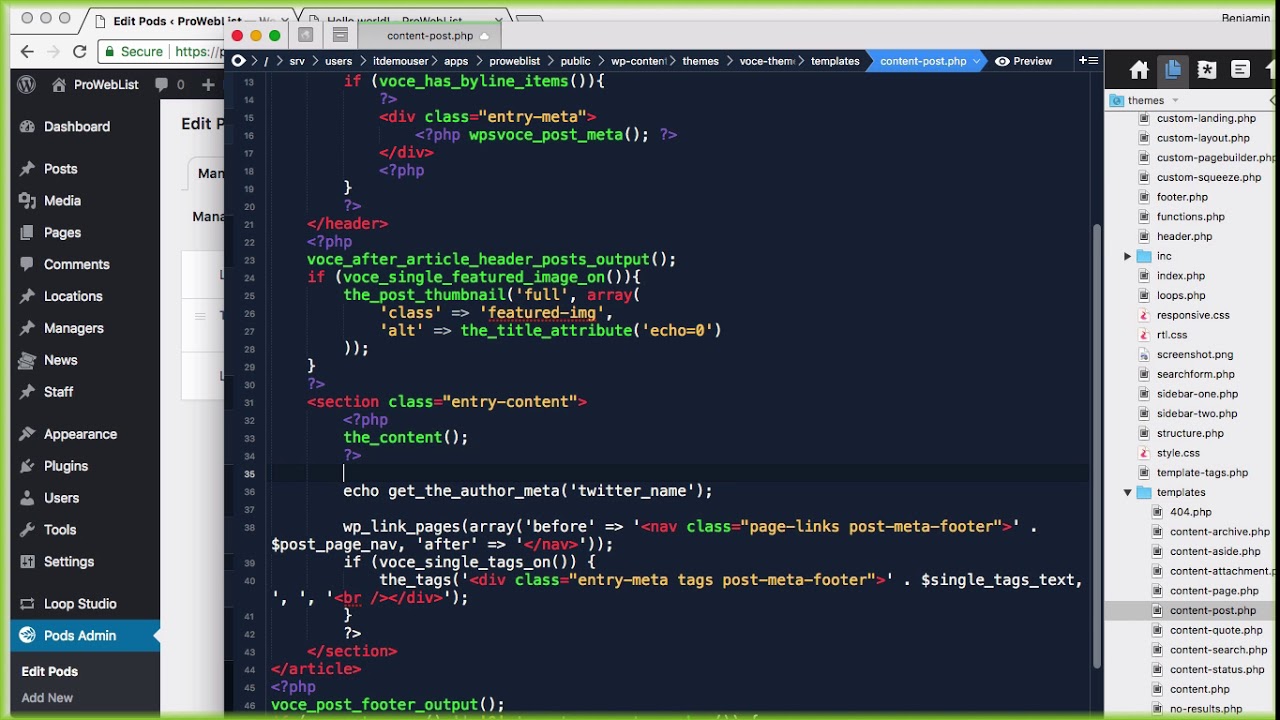Select the Files panel icon in sidebar
1280x720 pixels.
(1173, 69)
